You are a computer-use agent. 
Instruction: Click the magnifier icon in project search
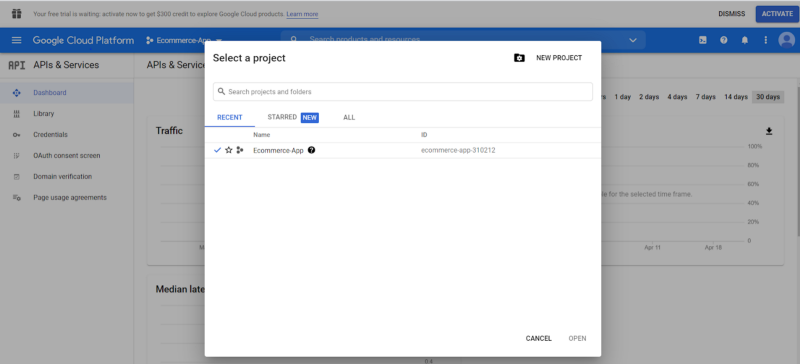[x=221, y=91]
